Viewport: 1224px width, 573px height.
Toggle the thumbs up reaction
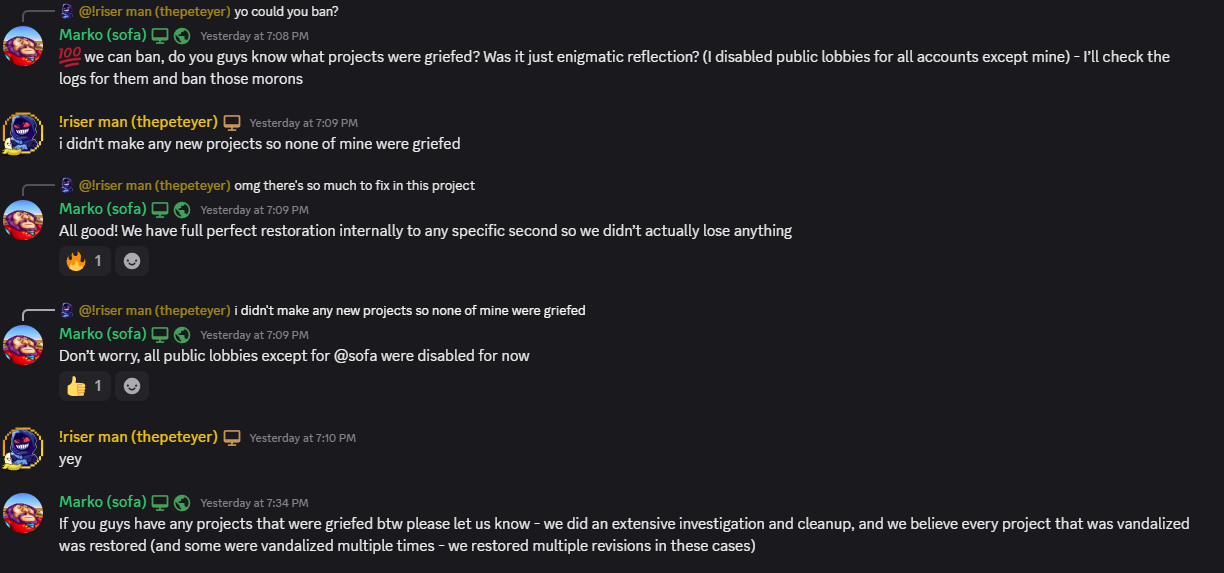click(x=85, y=386)
